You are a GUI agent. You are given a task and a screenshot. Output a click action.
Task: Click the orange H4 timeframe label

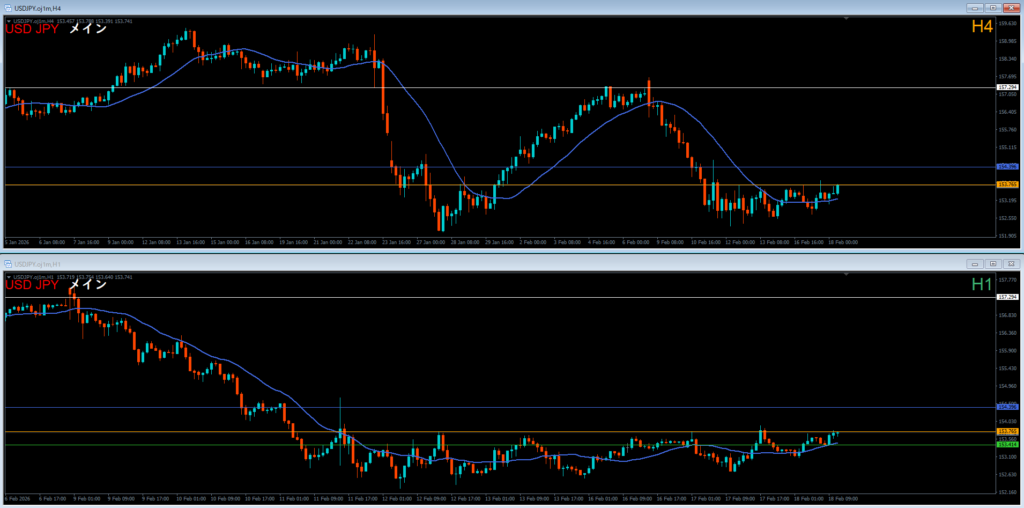(x=981, y=28)
